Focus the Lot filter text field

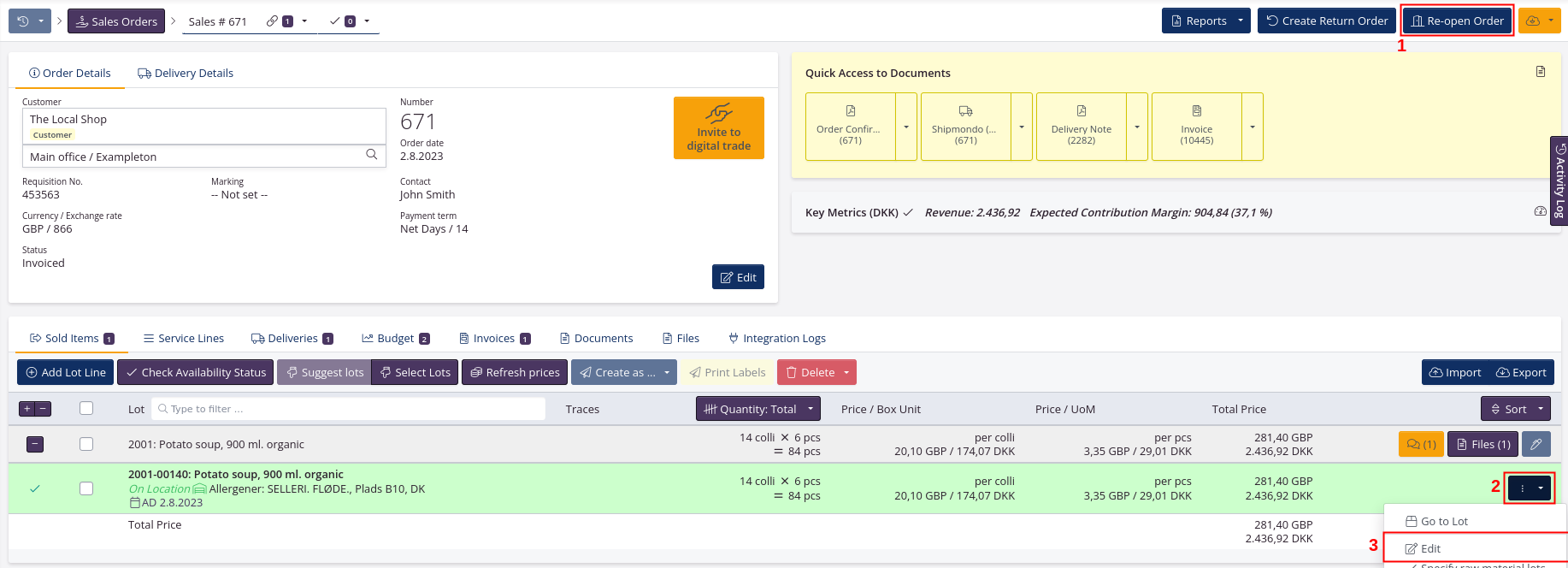pos(351,409)
